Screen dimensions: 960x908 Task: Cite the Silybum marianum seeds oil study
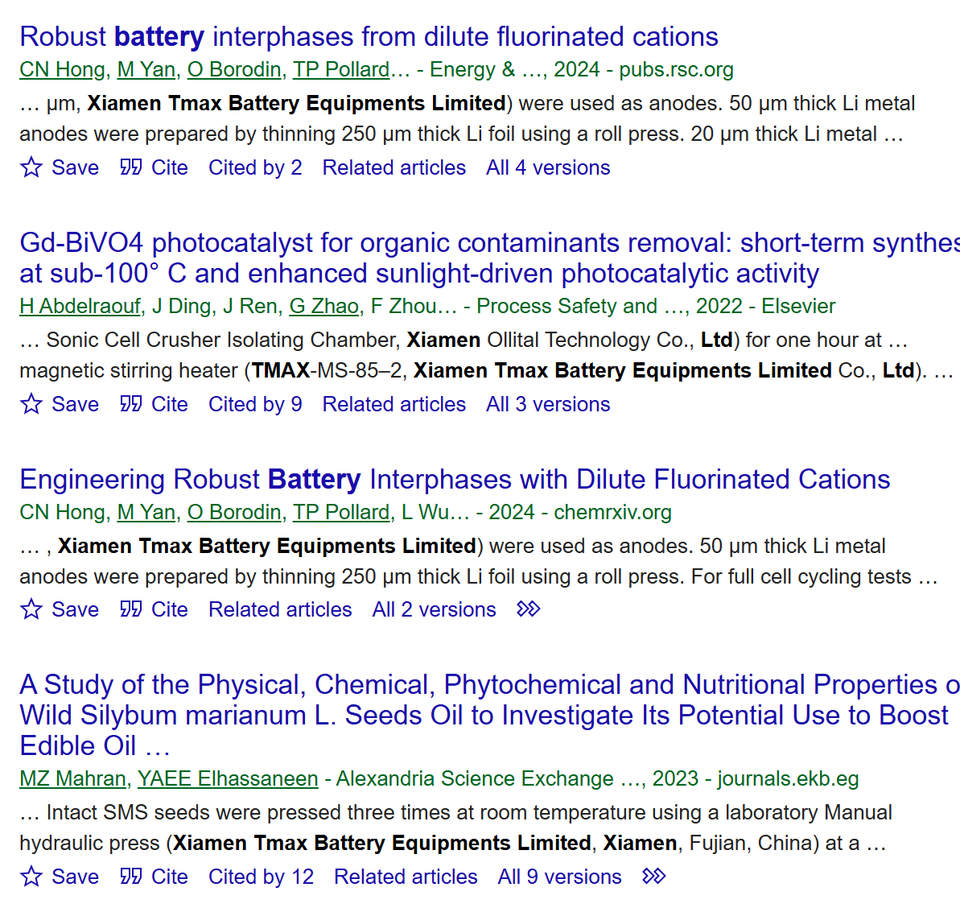tap(131, 877)
